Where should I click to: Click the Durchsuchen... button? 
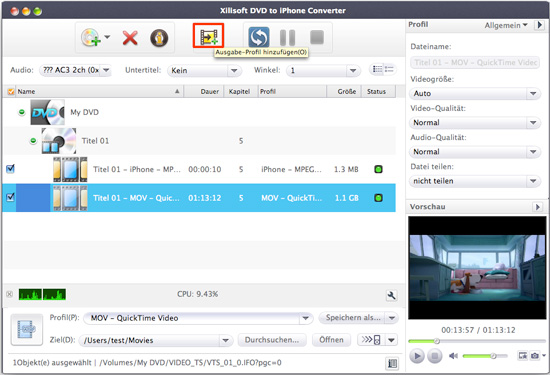[x=272, y=340]
